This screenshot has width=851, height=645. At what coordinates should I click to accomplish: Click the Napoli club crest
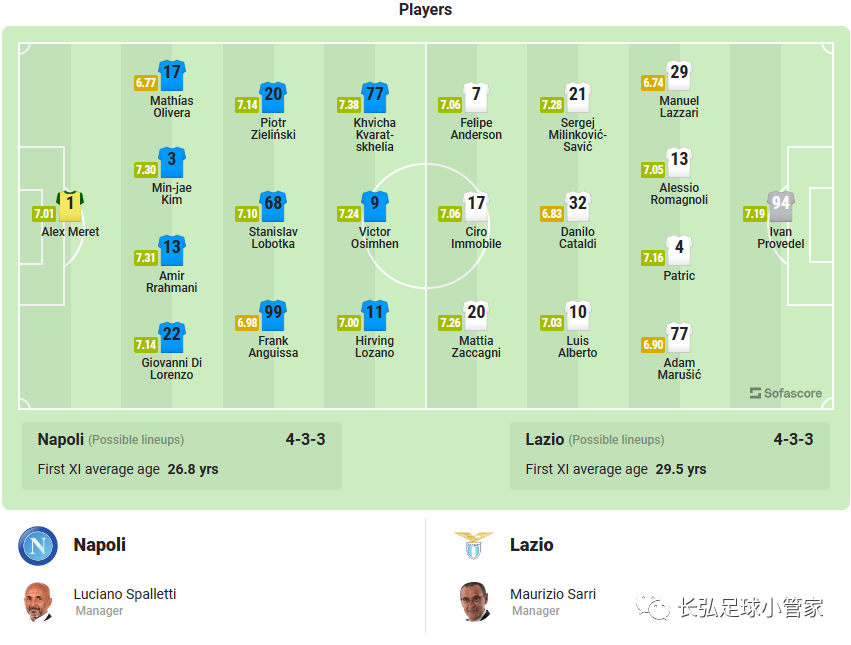tap(38, 546)
